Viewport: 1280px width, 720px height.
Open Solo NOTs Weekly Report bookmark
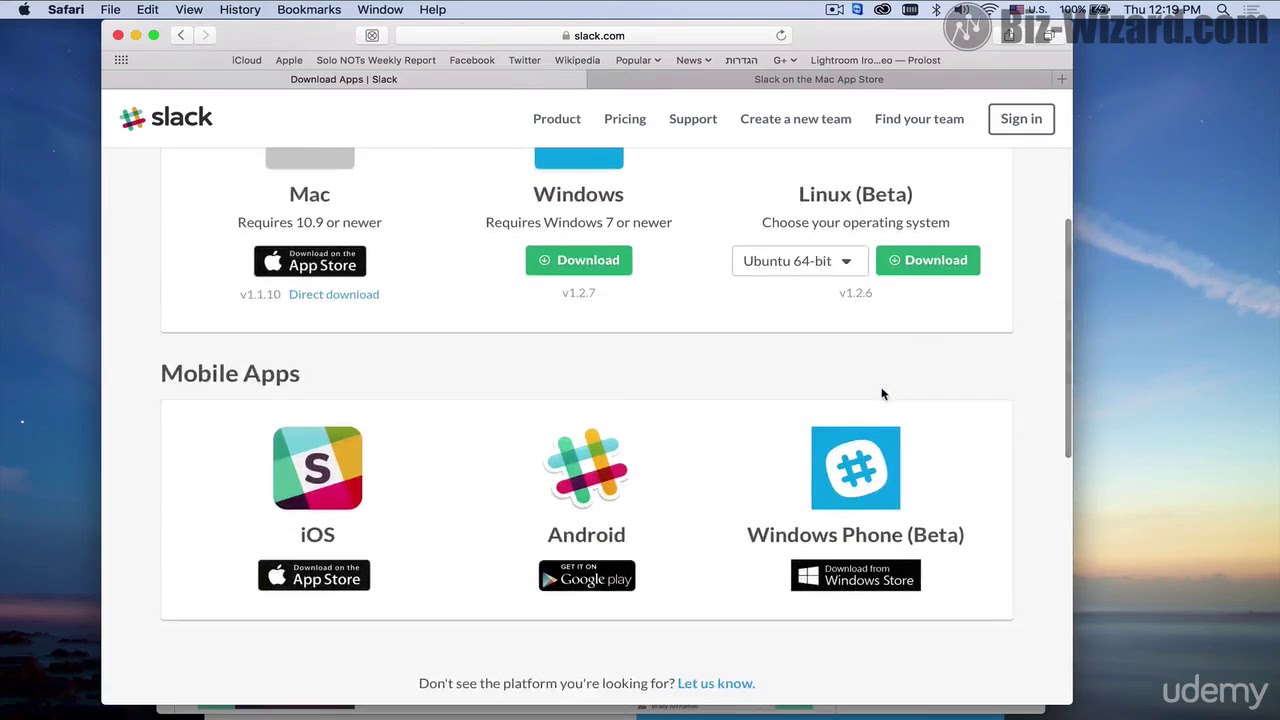[x=376, y=60]
